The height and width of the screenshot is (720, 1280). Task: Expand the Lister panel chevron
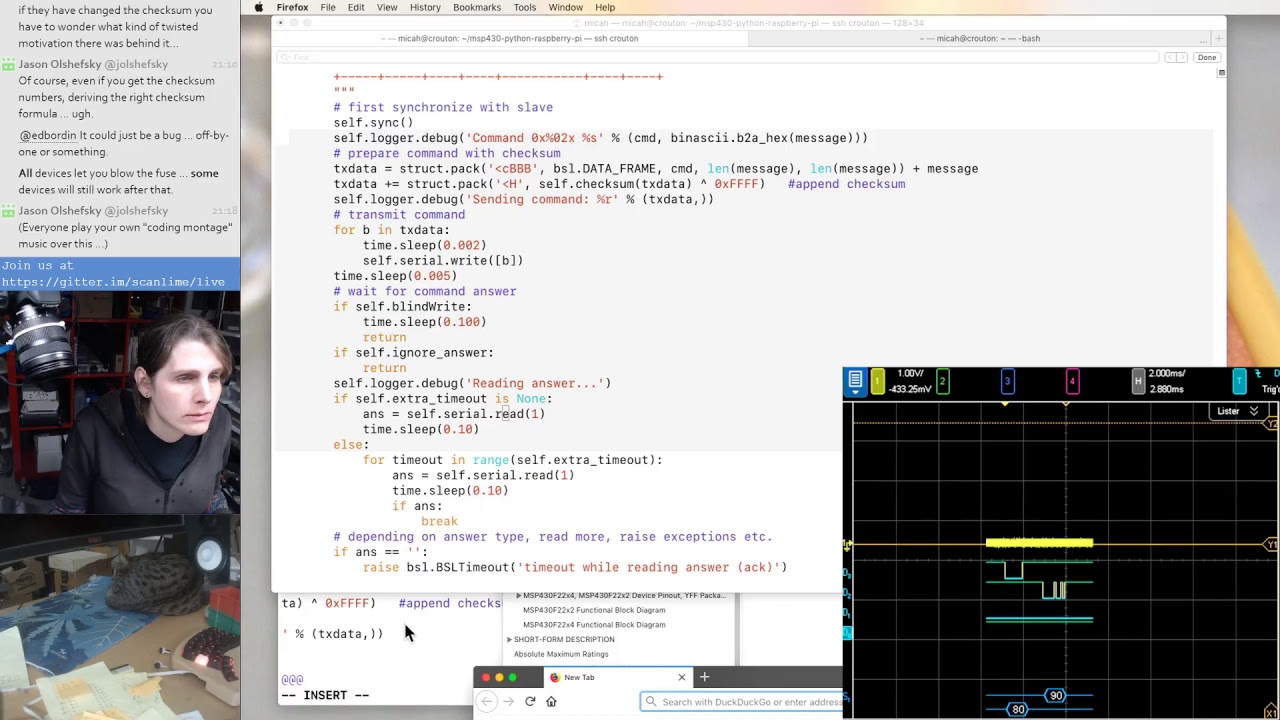[x=1253, y=411]
